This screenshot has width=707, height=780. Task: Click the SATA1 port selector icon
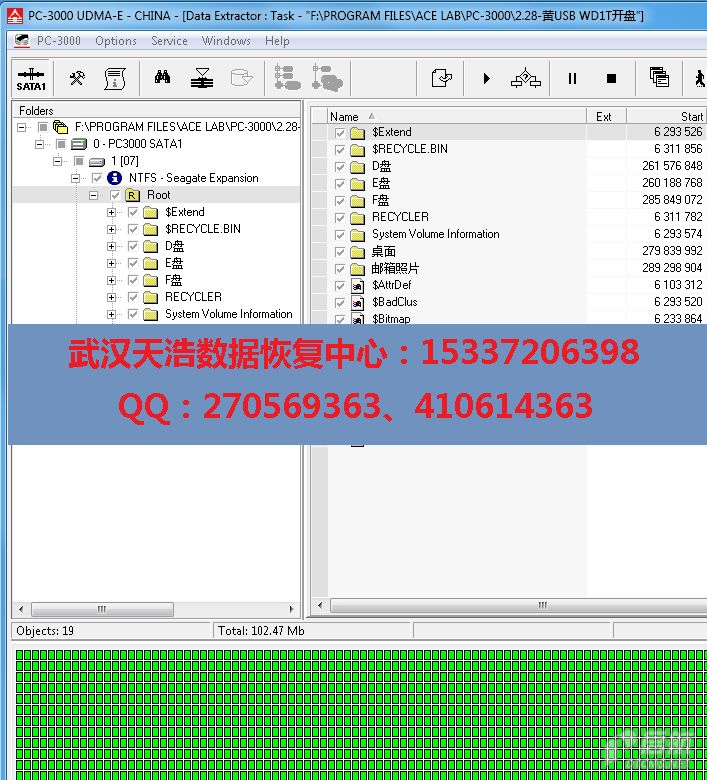pos(31,78)
